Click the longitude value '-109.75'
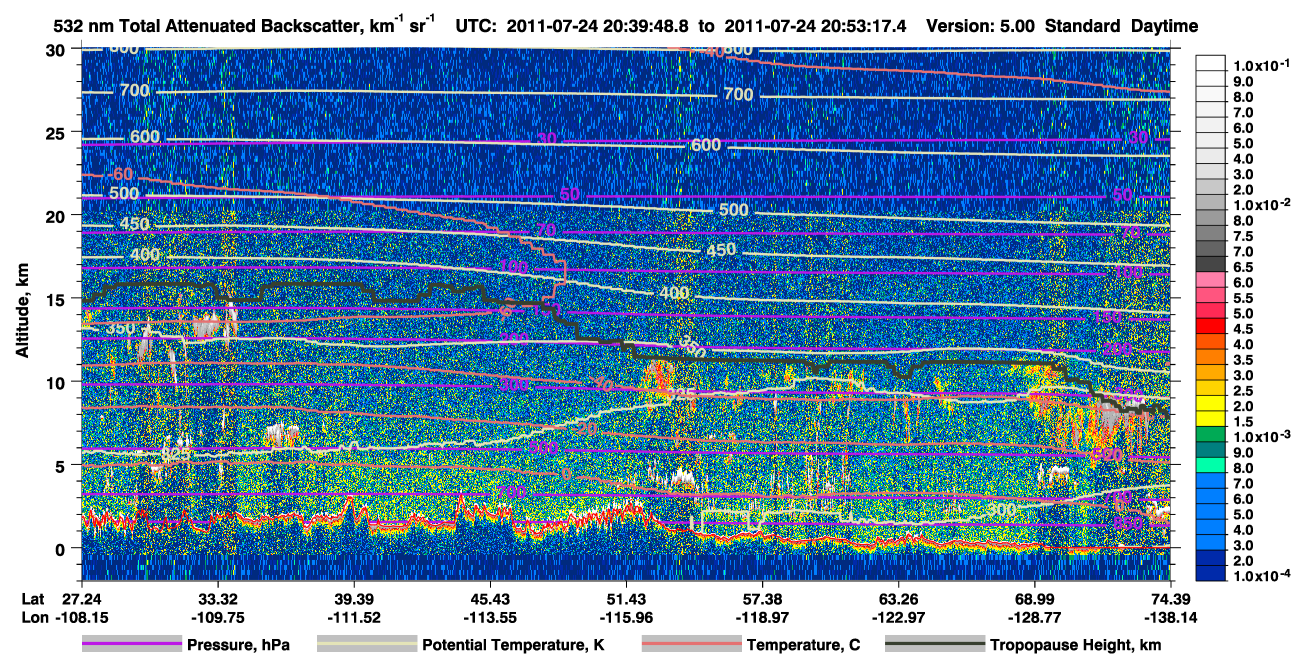The height and width of the screenshot is (667, 1300). point(218,617)
